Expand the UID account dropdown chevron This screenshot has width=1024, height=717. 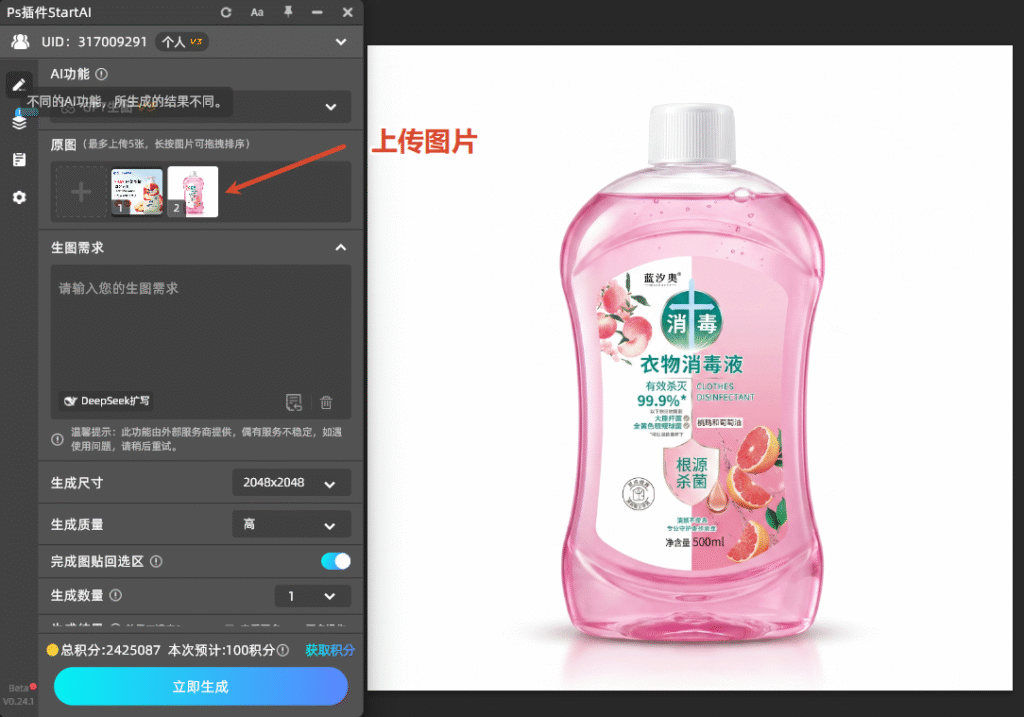pyautogui.click(x=341, y=42)
